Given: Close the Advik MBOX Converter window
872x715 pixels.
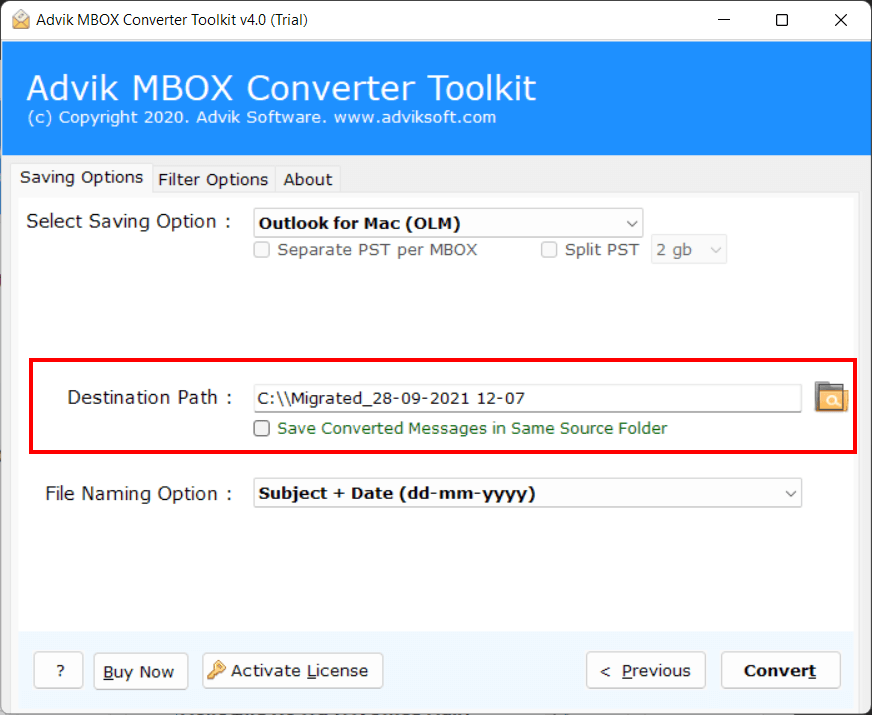Looking at the screenshot, I should tap(841, 20).
